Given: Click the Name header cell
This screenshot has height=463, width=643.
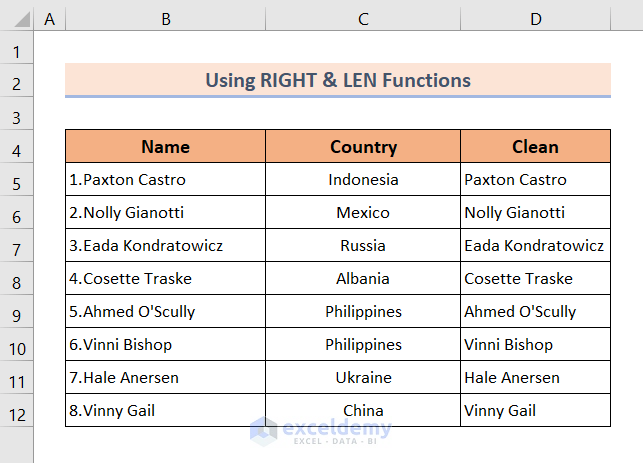Looking at the screenshot, I should [165, 147].
